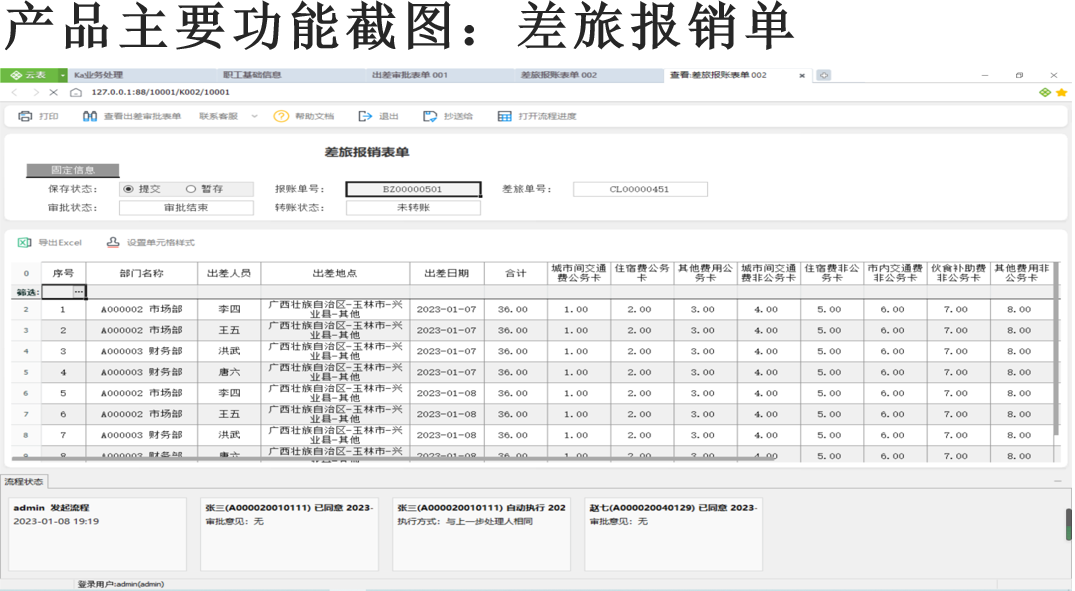Screen dimensions: 1075x591
Task: Open dropdown arrow next to 云表
Action: pos(63,75)
